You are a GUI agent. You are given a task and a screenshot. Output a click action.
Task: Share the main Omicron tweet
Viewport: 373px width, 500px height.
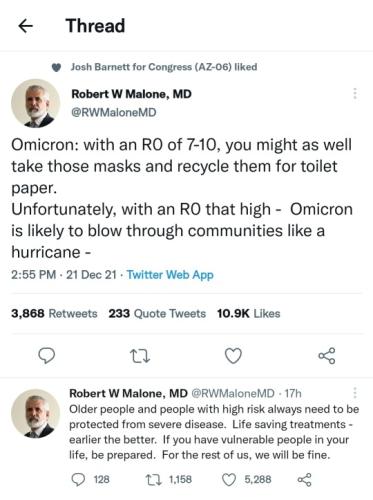point(327,356)
